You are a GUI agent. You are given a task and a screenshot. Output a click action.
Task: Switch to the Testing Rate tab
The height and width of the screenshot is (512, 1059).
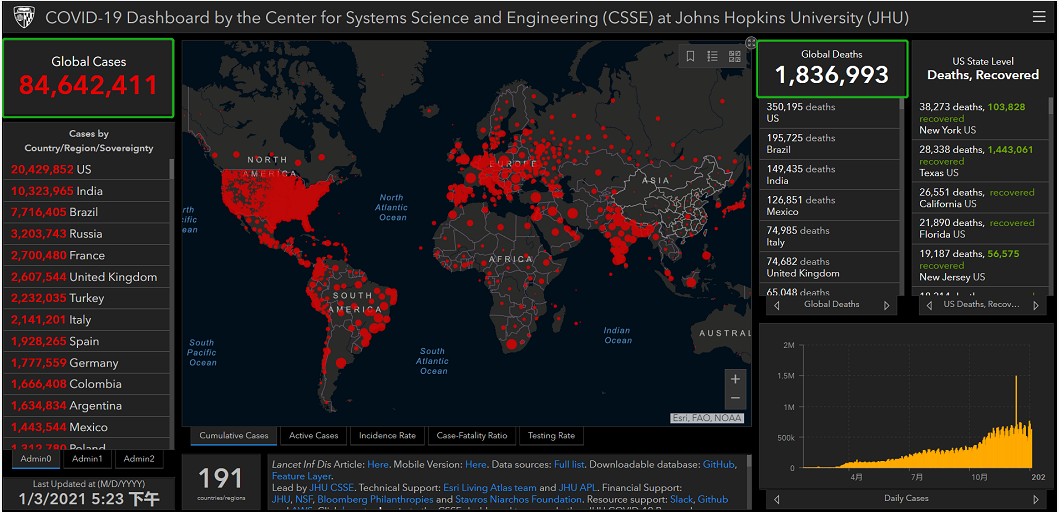tap(551, 436)
